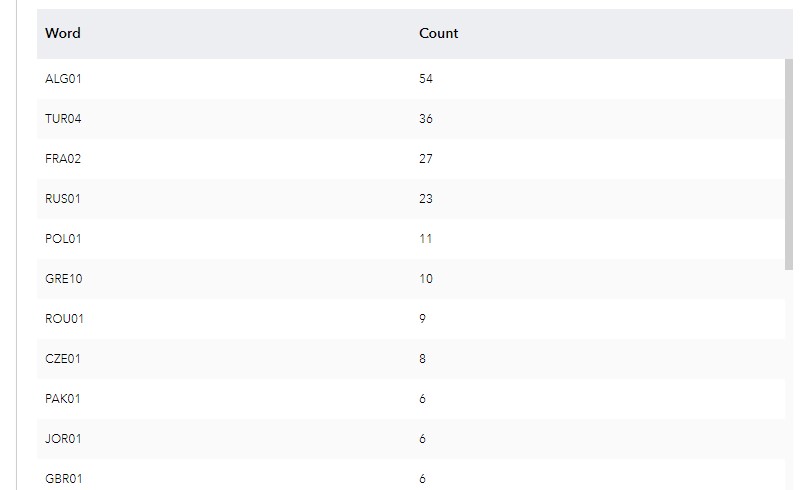
Task: Click count cell showing 27
Action: click(426, 159)
